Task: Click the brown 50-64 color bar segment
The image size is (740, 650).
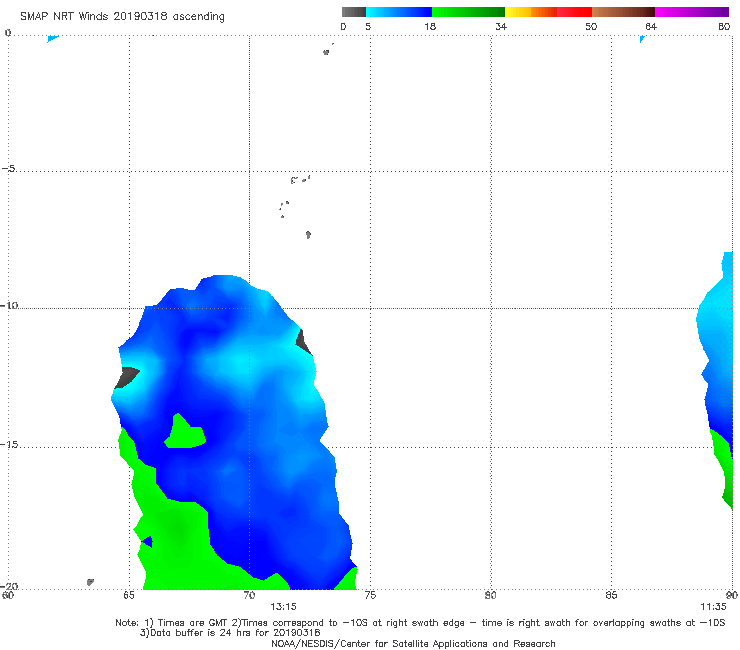Action: point(623,12)
